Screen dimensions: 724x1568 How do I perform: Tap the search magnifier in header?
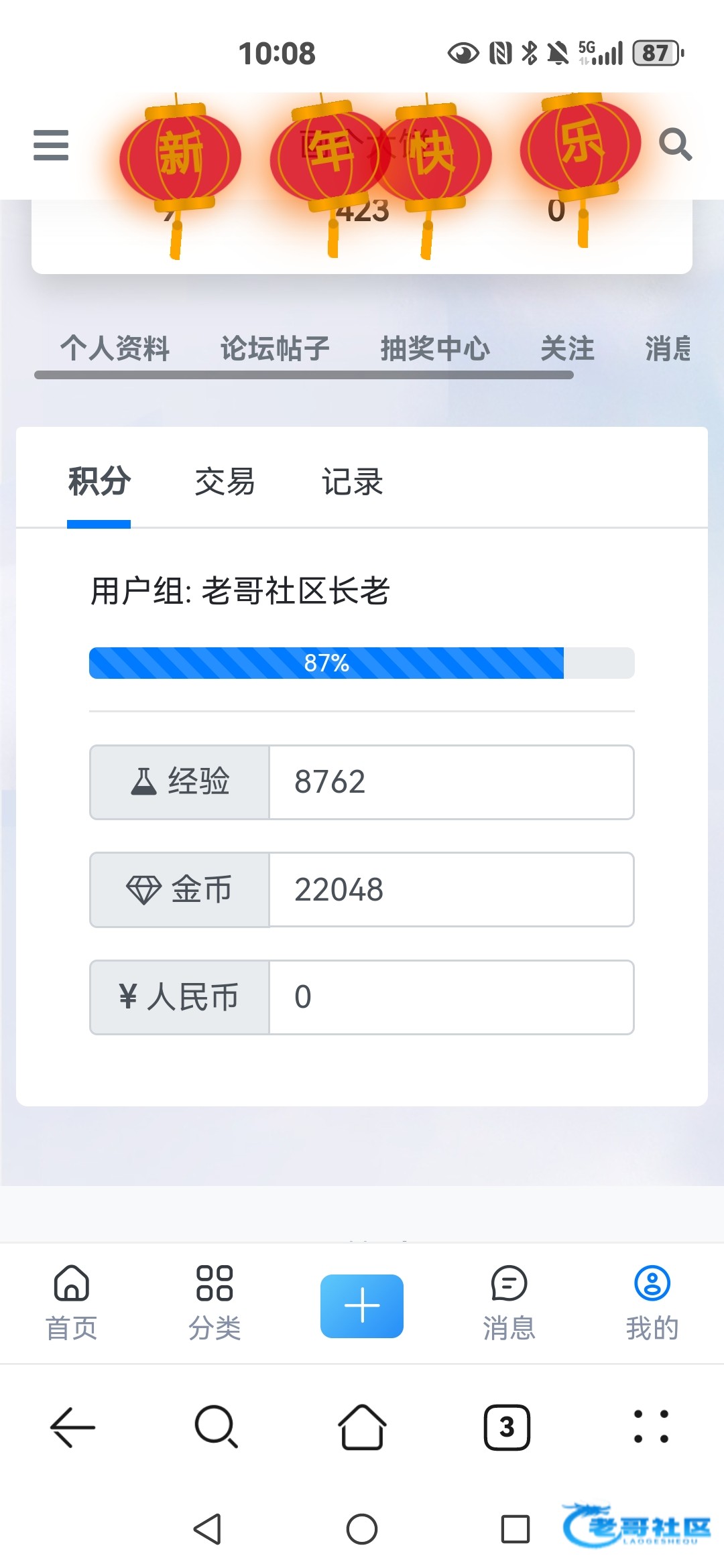(x=675, y=145)
